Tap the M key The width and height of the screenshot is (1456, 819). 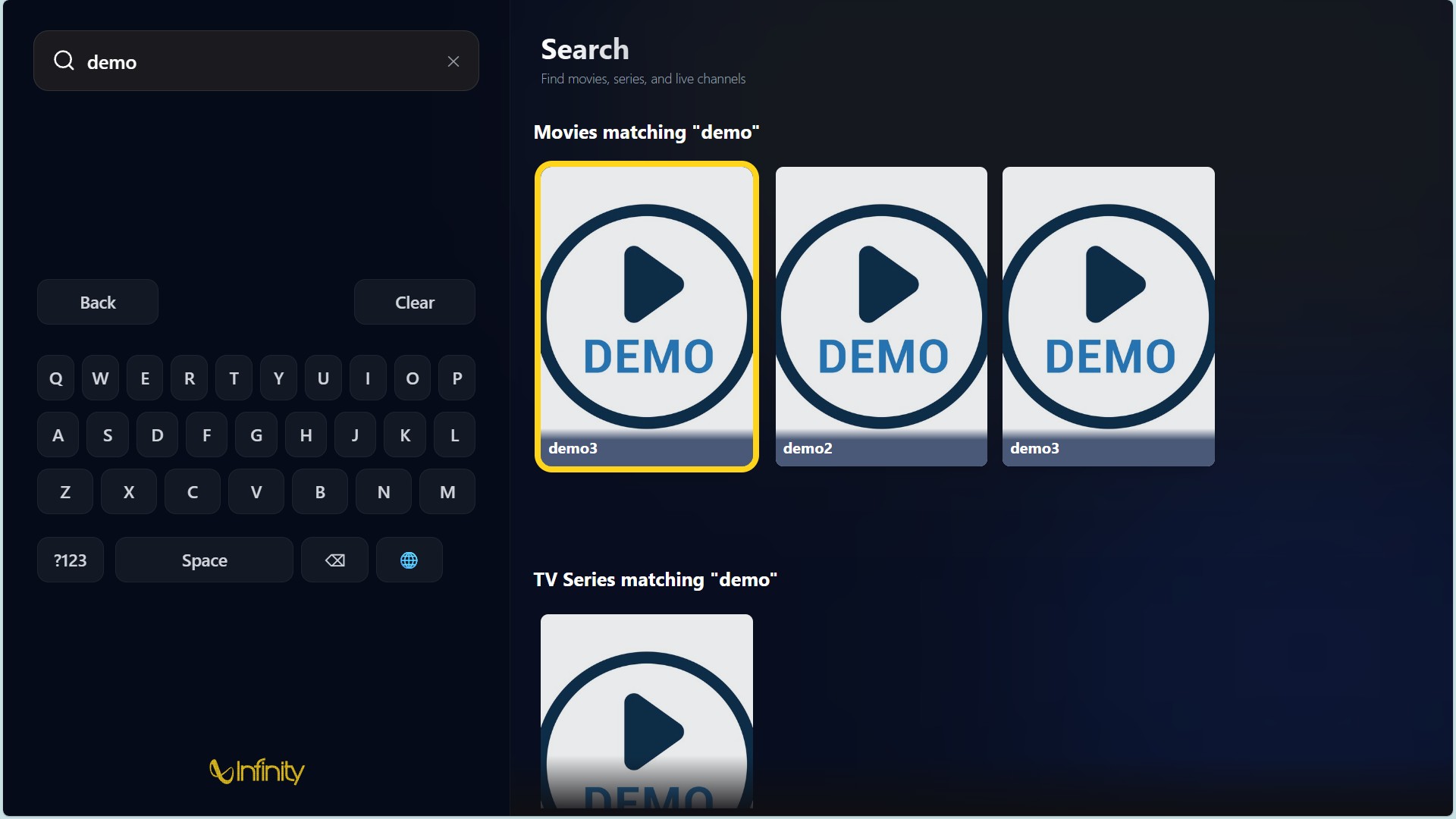[x=447, y=491]
